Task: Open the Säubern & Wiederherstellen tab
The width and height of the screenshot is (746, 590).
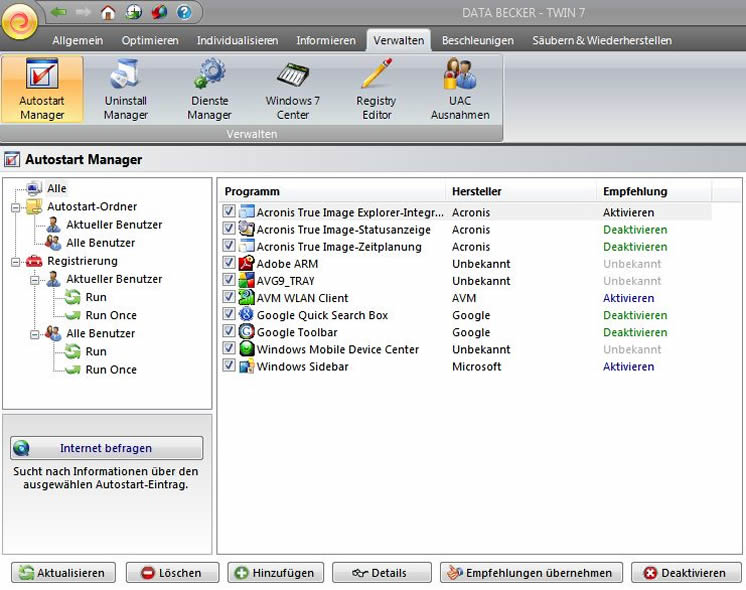Action: pos(602,40)
